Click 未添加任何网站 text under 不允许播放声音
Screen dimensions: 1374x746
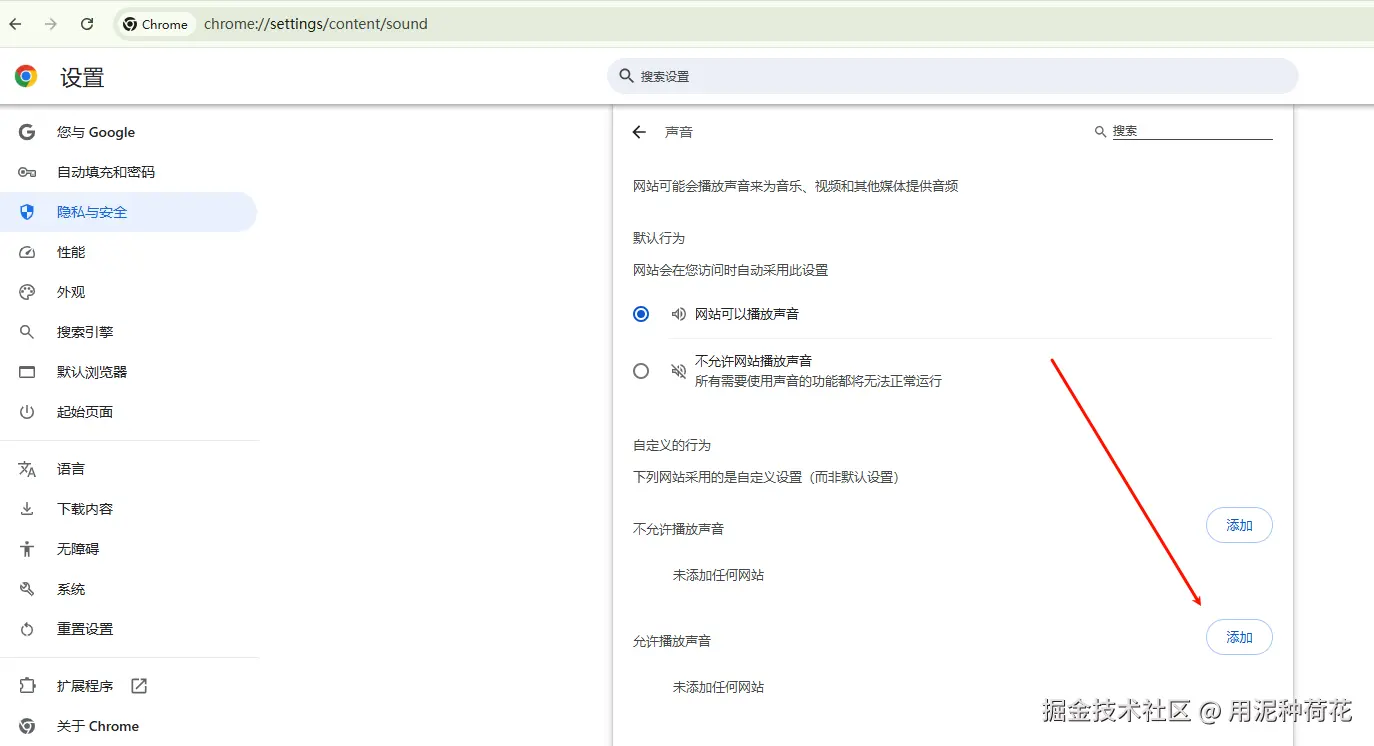click(x=718, y=575)
